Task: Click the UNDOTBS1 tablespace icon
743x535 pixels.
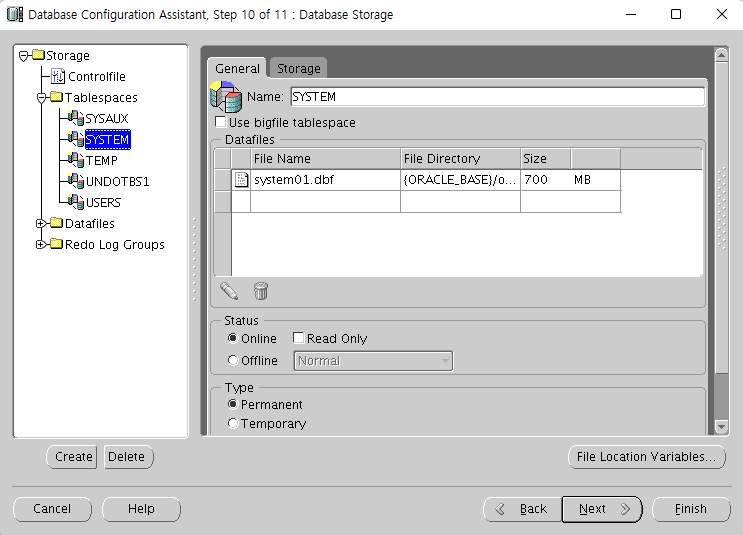Action: [76, 181]
